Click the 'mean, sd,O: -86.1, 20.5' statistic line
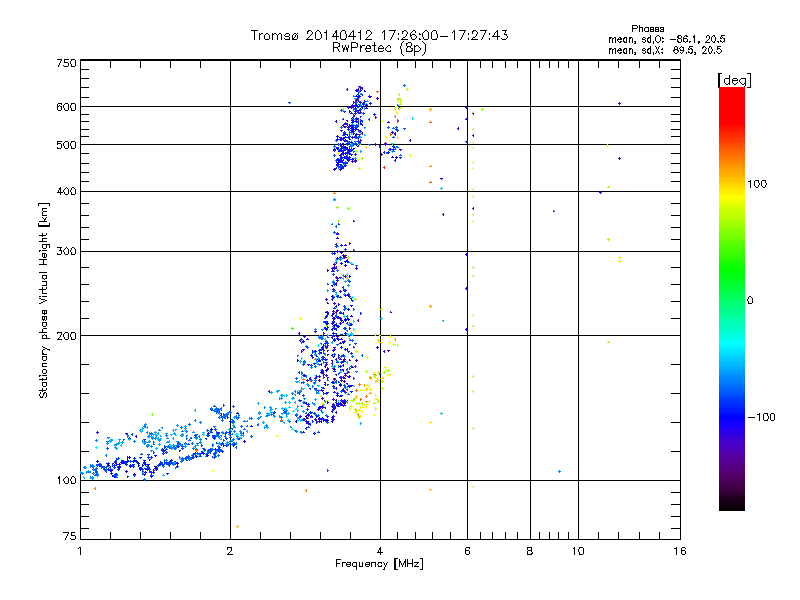Viewport: 800px width, 600px height. click(667, 39)
